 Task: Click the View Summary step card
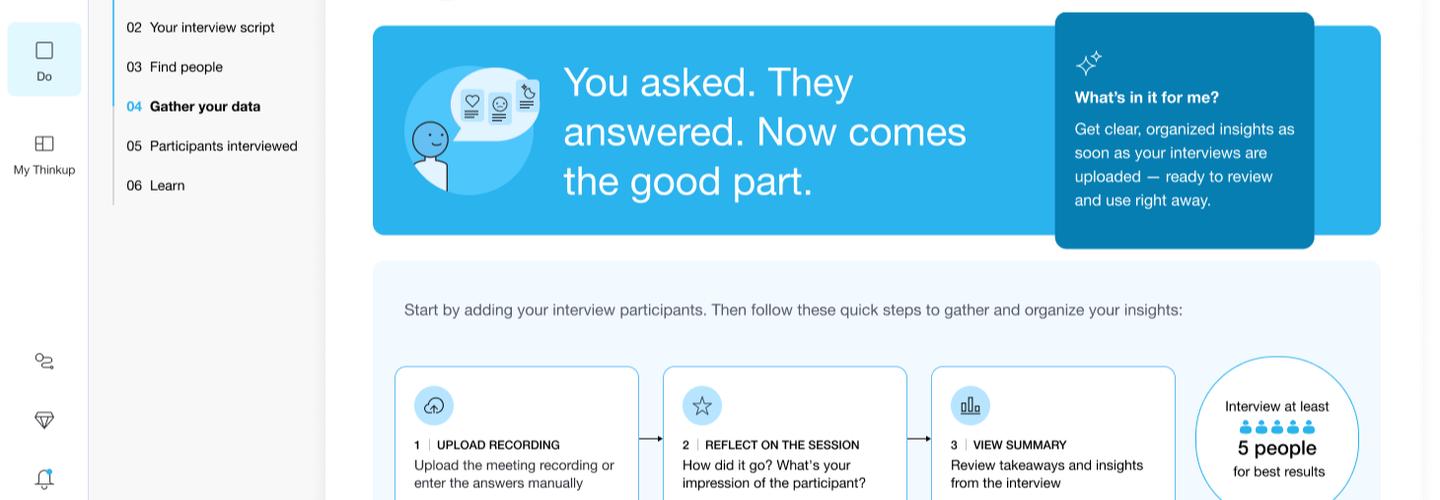(x=1052, y=440)
